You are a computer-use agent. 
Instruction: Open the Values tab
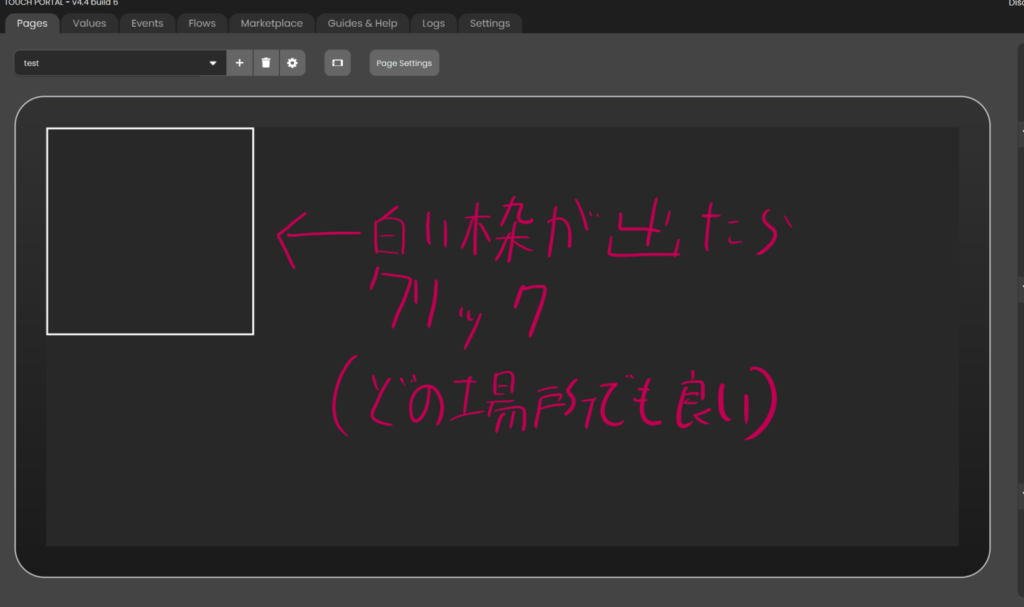(89, 23)
